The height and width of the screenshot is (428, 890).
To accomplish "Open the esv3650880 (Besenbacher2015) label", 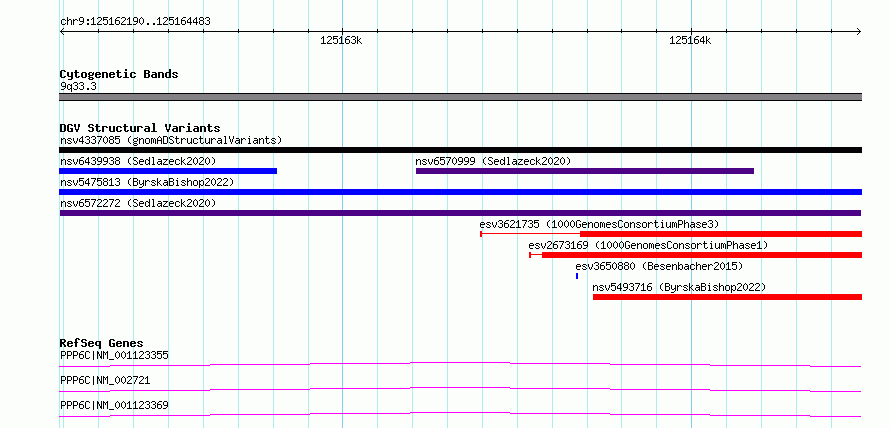I will 659,266.
